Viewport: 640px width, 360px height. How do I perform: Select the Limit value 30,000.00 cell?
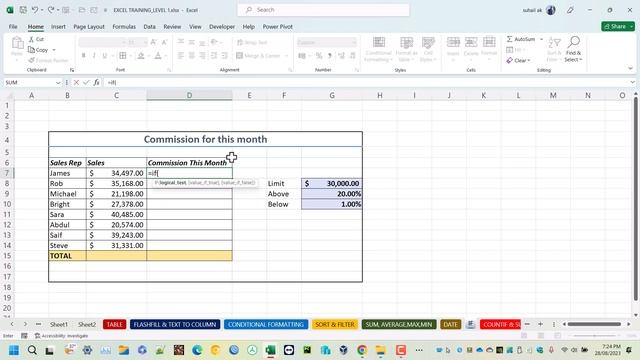332,184
